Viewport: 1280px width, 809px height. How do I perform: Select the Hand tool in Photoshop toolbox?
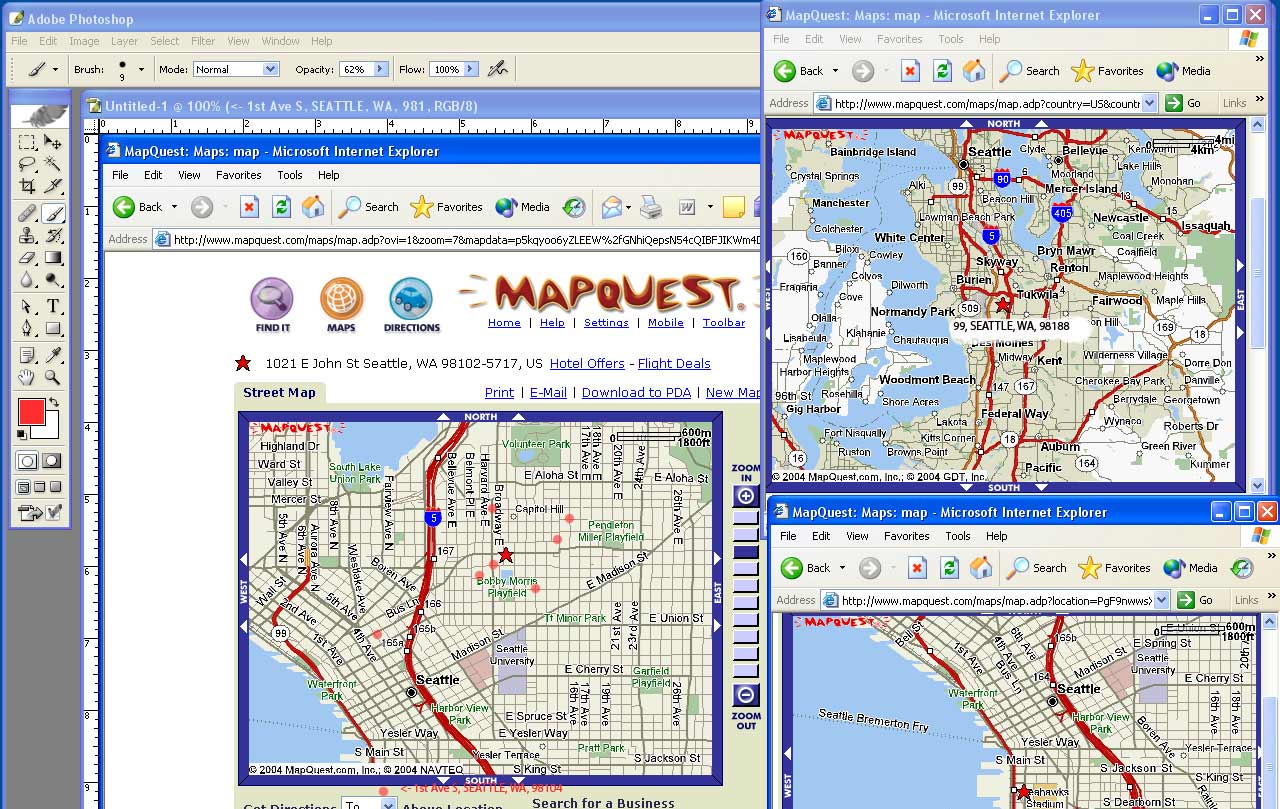click(28, 378)
